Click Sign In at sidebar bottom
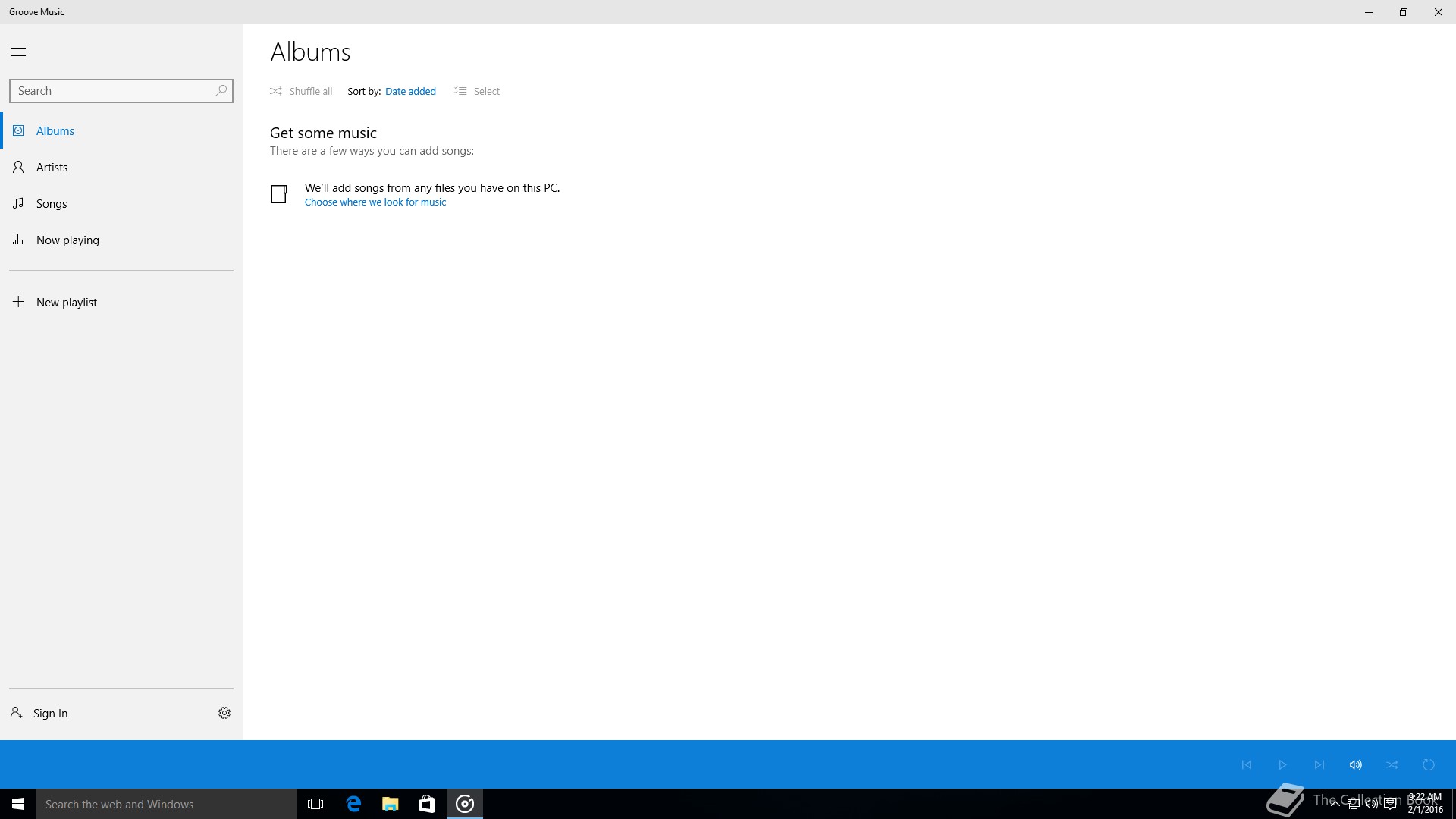This screenshot has height=819, width=1456. point(50,714)
